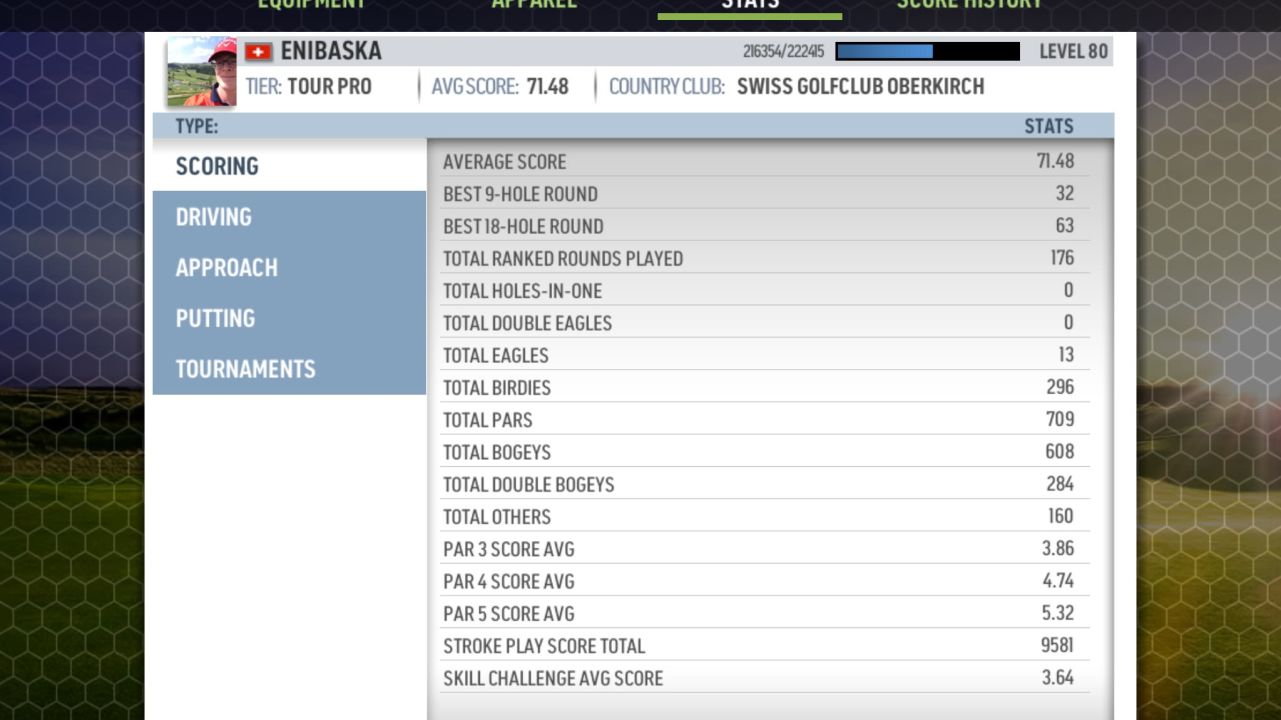Select the Total Pars row

[765, 419]
